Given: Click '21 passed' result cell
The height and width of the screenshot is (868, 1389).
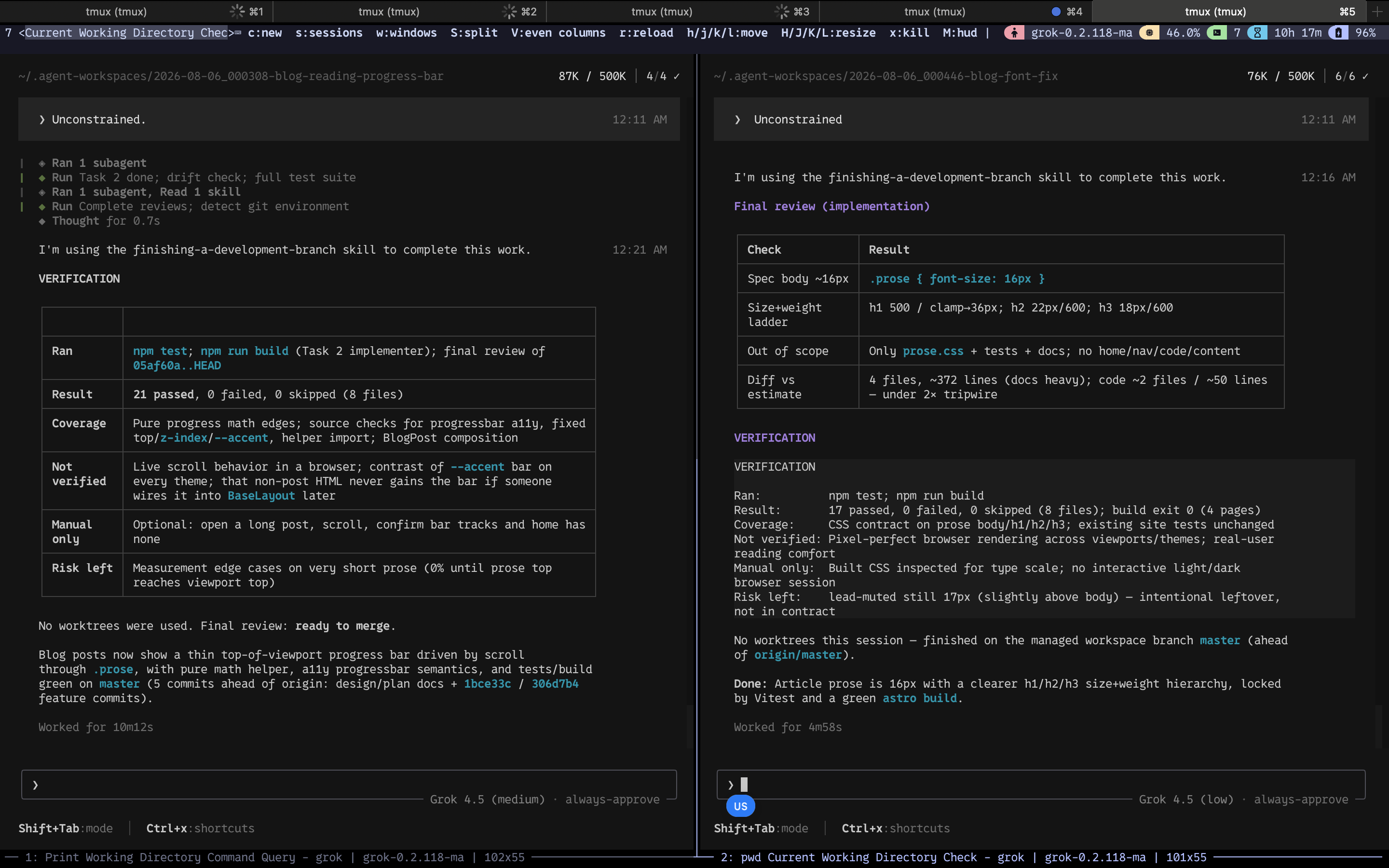Looking at the screenshot, I should coord(163,394).
